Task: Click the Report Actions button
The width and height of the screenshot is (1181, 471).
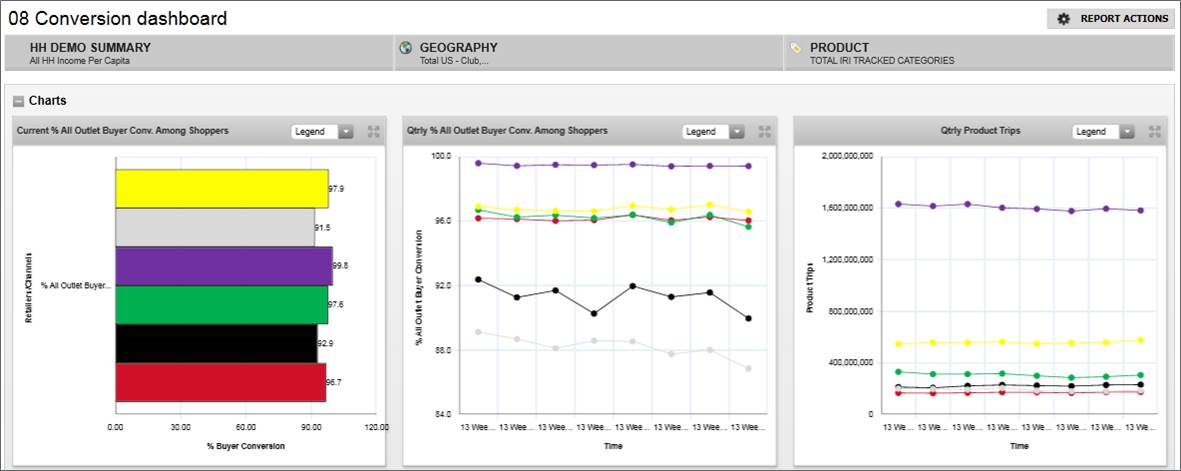Action: (x=1110, y=19)
